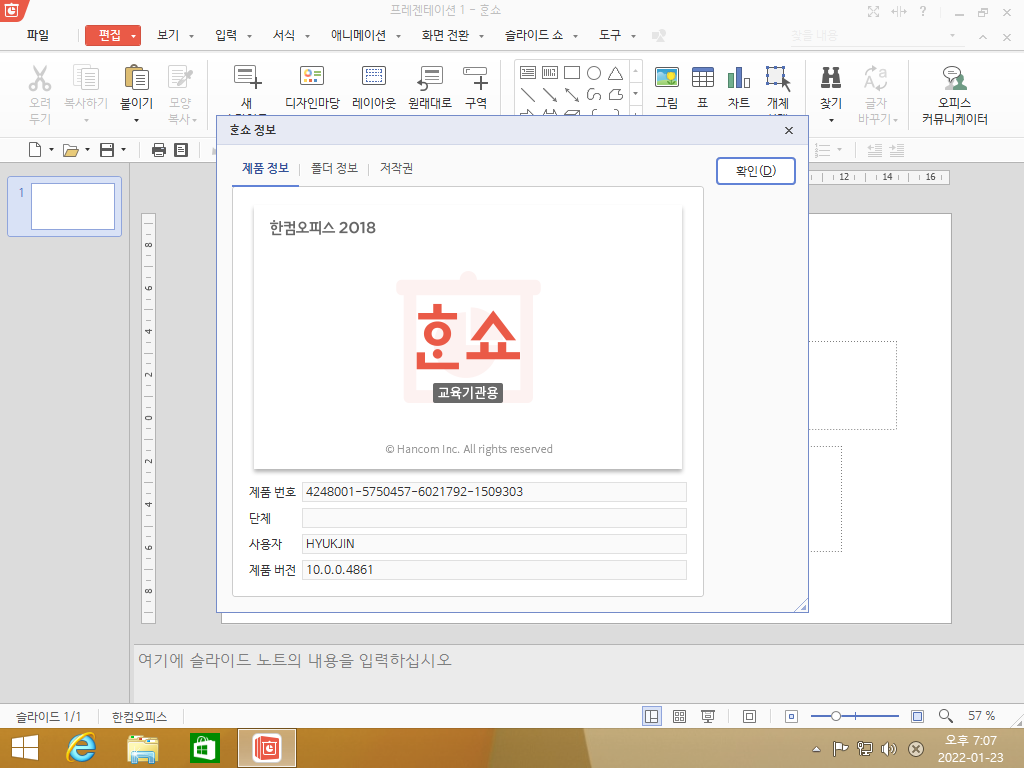
Task: Click the 57 % zoom level
Action: coord(982,716)
